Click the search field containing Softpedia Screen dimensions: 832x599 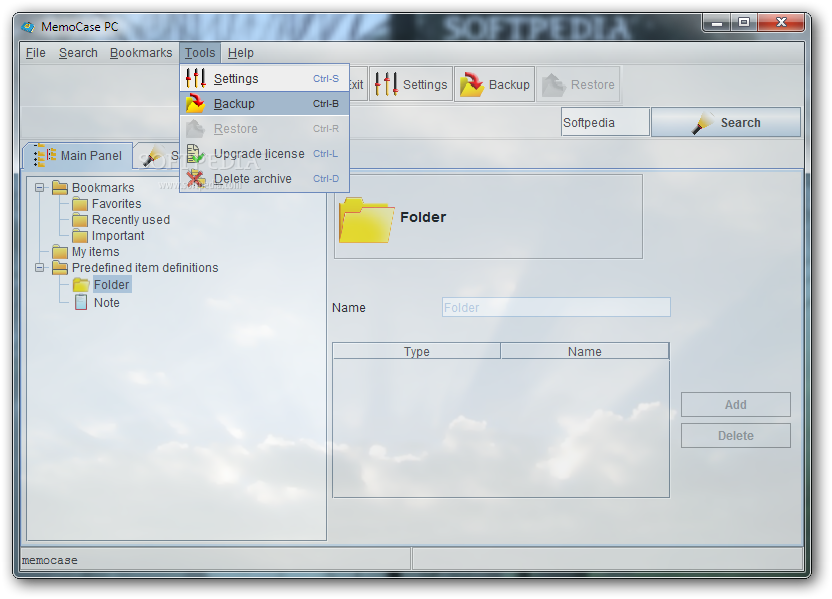(x=605, y=123)
